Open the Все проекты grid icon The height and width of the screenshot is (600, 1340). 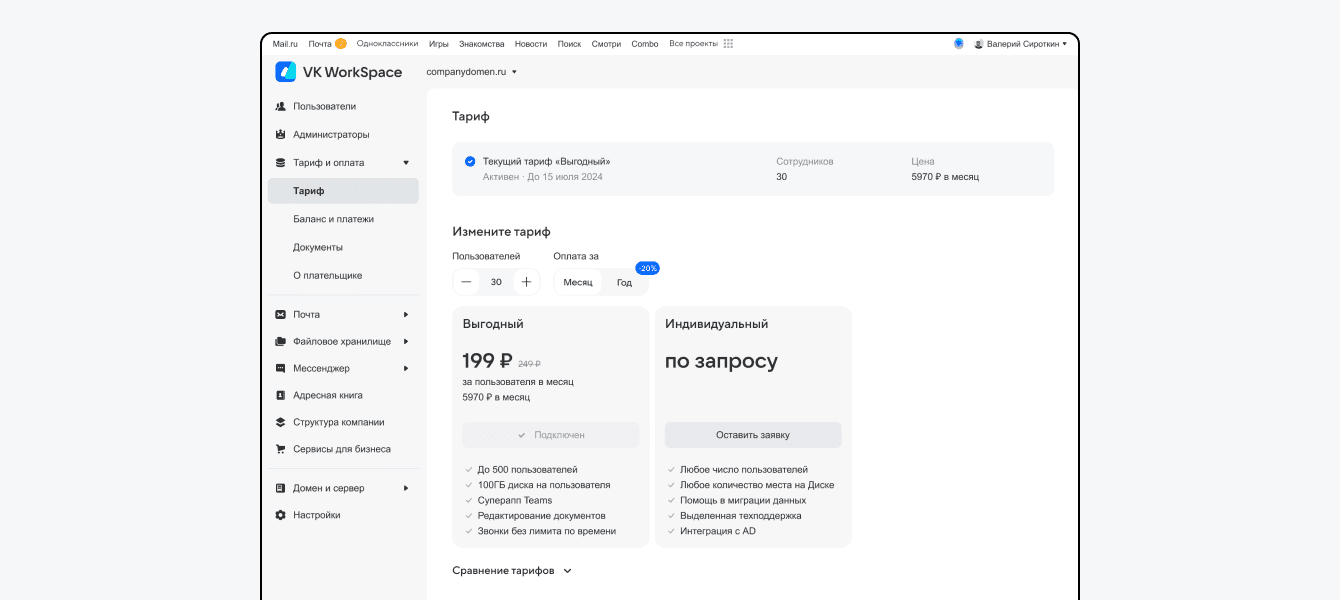(x=728, y=44)
